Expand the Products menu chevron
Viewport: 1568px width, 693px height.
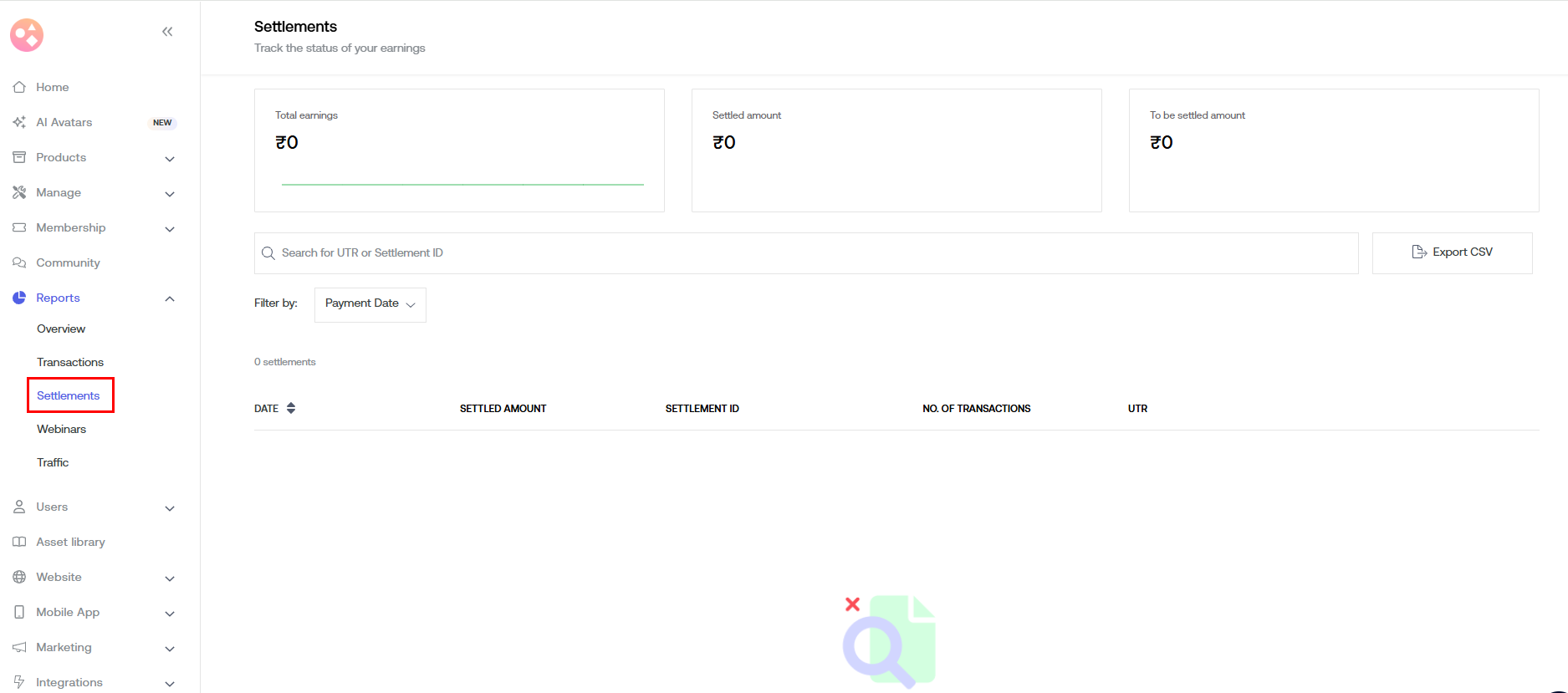pyautogui.click(x=170, y=159)
